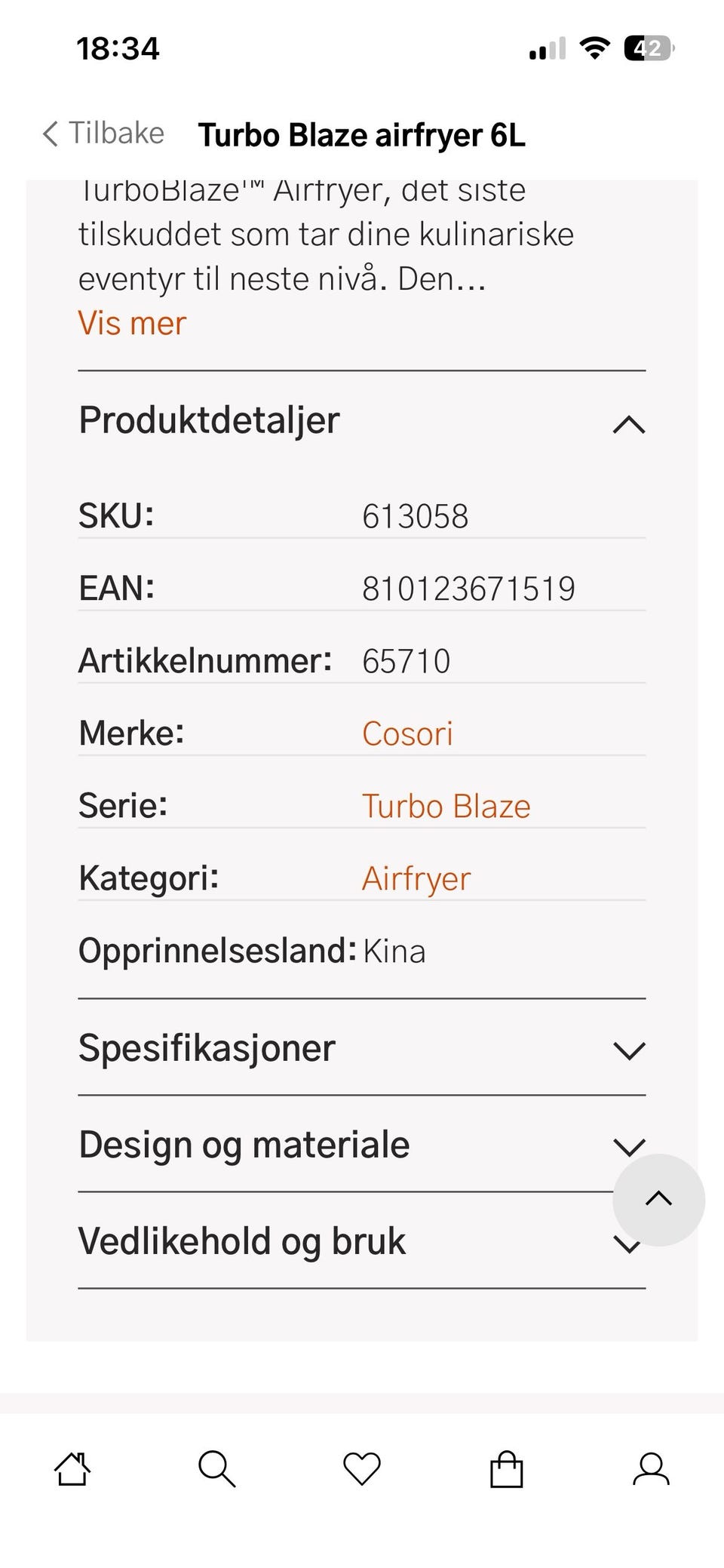This screenshot has height=1568, width=724.
Task: Expand the Spesifikasjoner section
Action: (x=362, y=1048)
